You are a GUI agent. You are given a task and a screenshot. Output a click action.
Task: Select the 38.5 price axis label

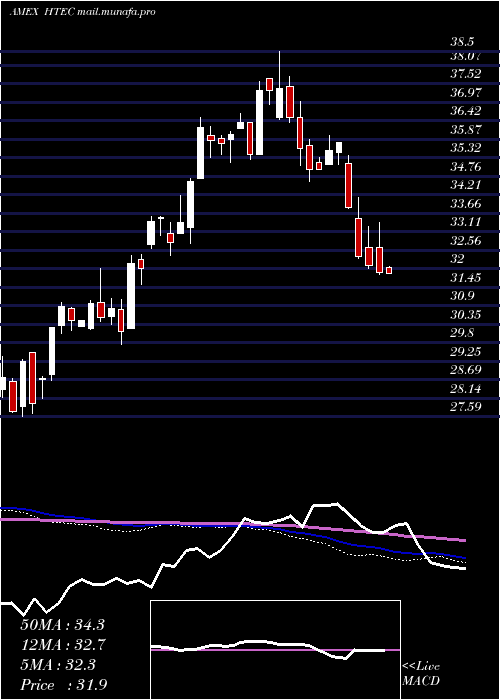click(x=462, y=42)
